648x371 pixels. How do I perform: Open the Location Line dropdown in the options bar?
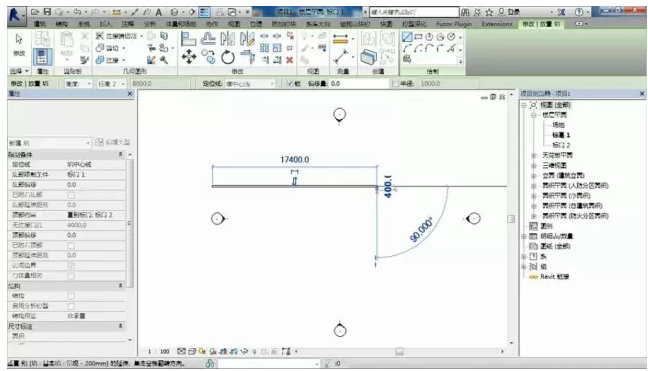pos(250,84)
